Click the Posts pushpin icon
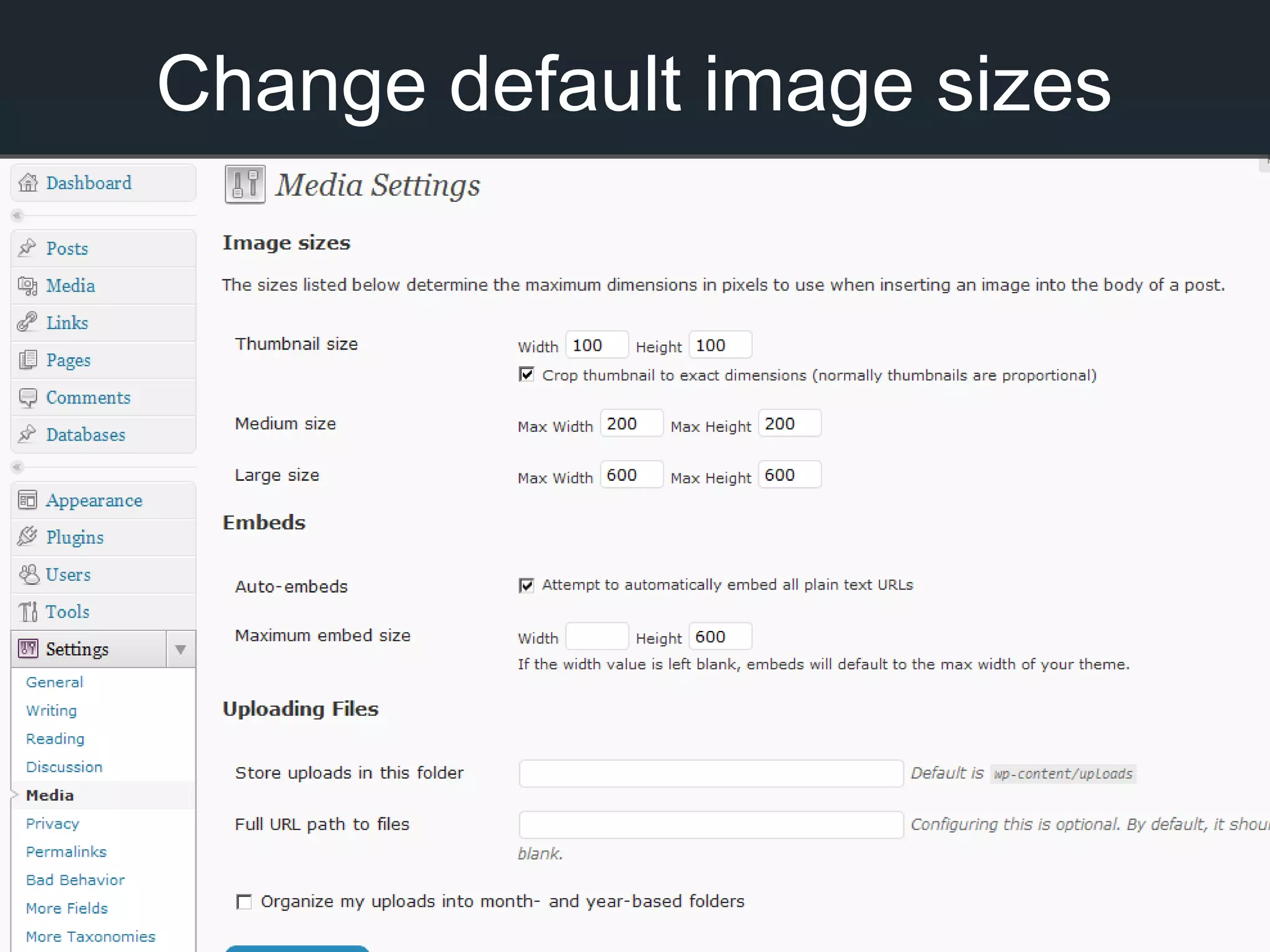This screenshot has height=952, width=1270. coord(27,248)
